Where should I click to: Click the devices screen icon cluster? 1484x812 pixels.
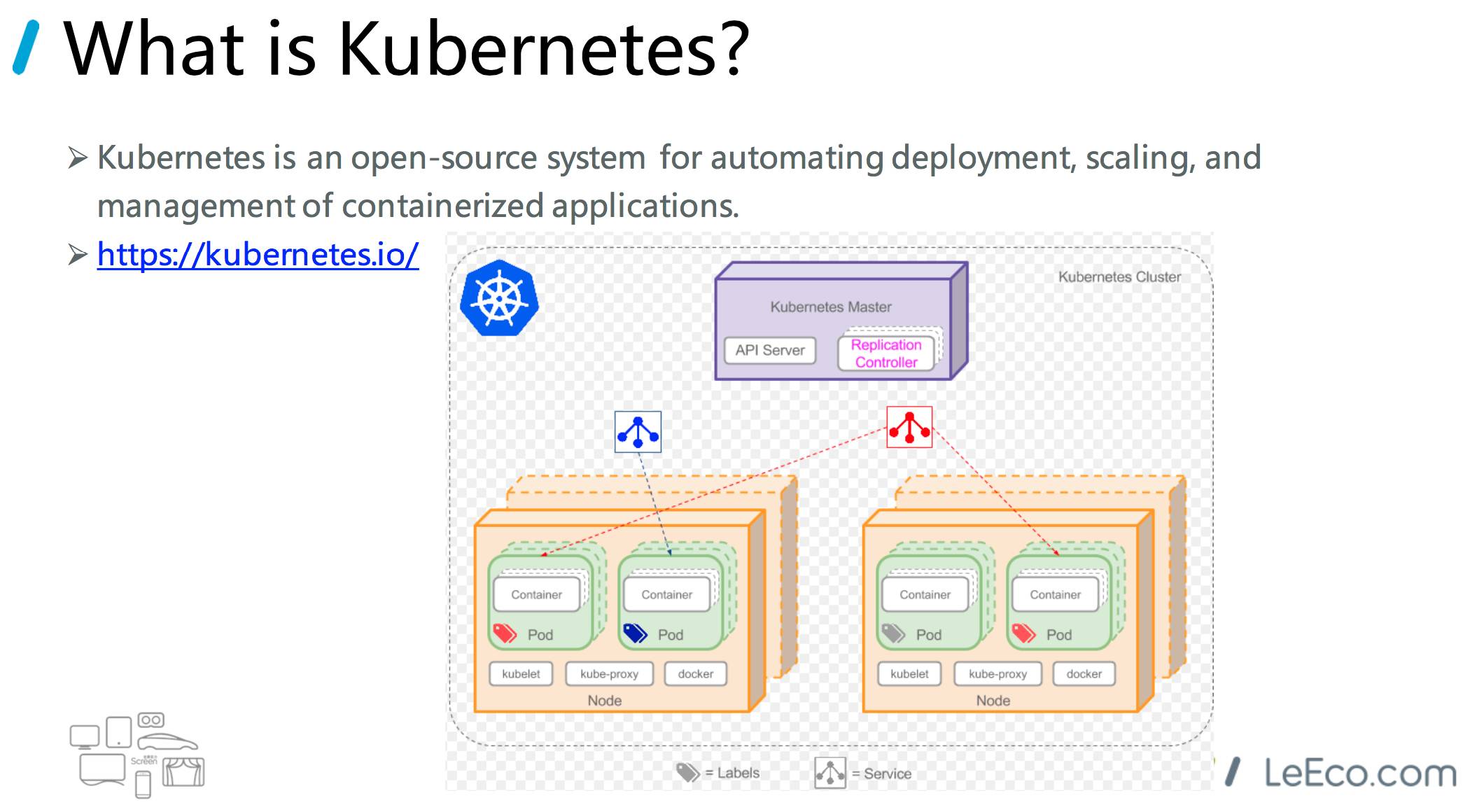coord(137,756)
